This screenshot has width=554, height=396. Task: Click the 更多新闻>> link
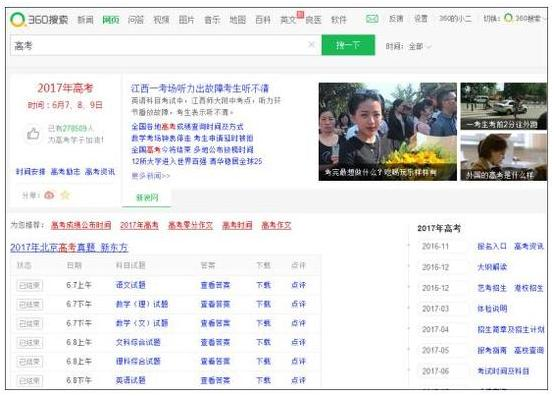coord(151,176)
